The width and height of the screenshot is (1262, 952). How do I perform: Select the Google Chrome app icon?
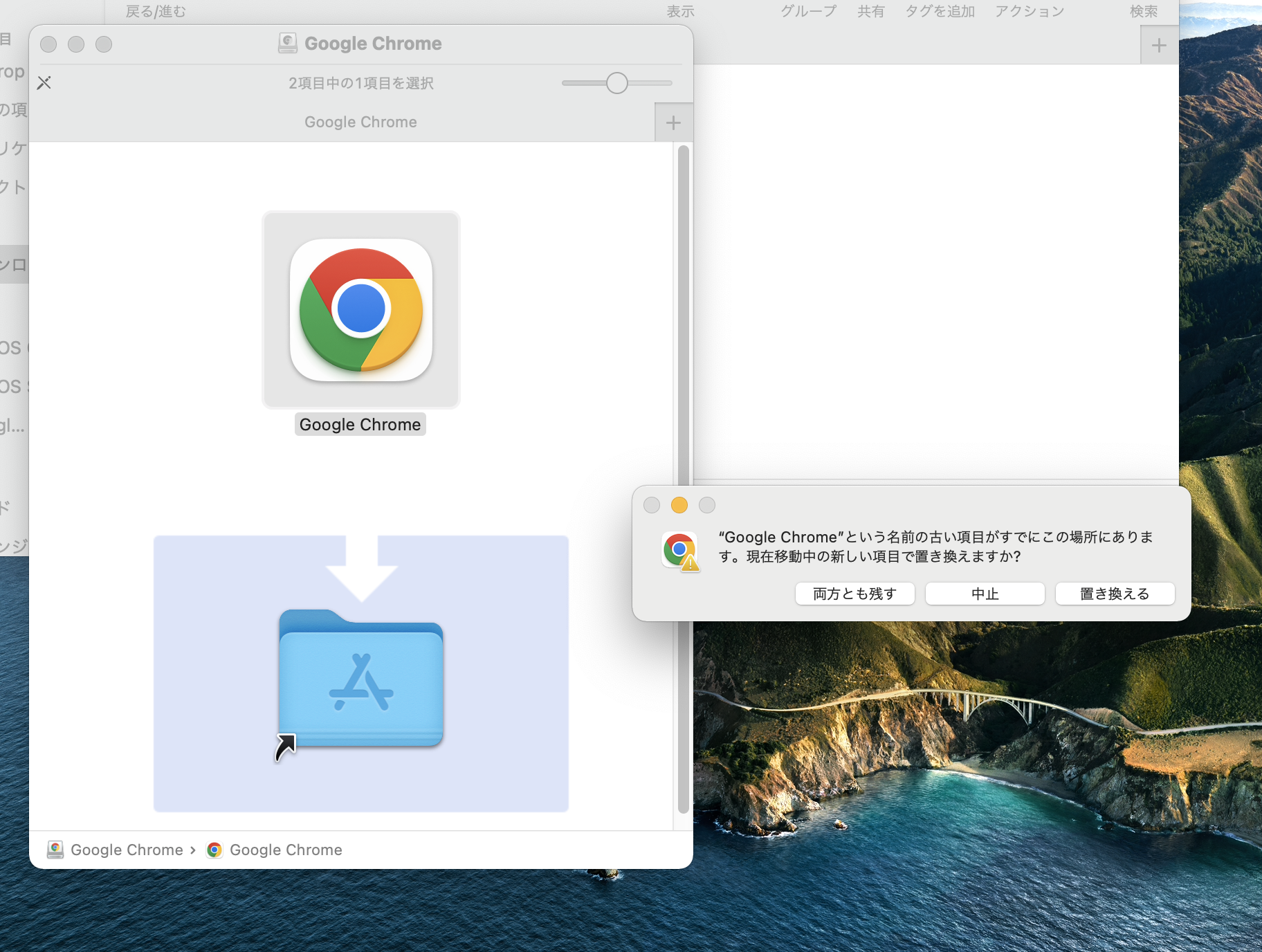360,310
